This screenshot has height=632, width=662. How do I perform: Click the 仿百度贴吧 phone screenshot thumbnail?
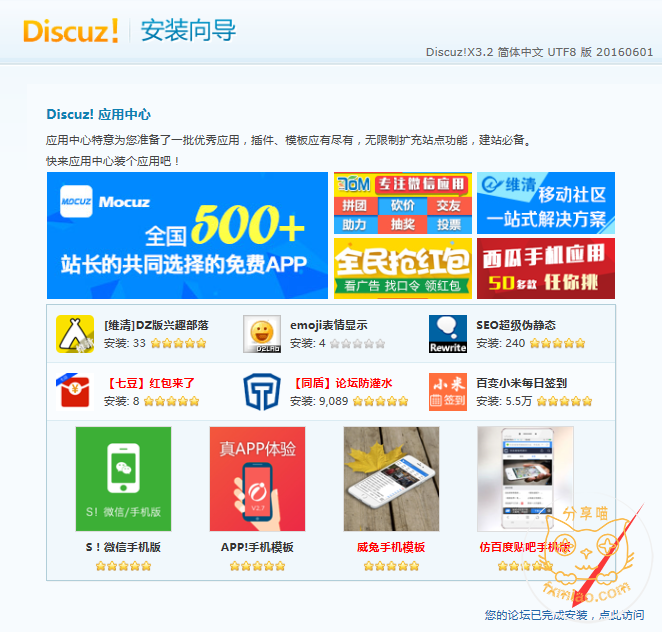point(525,479)
